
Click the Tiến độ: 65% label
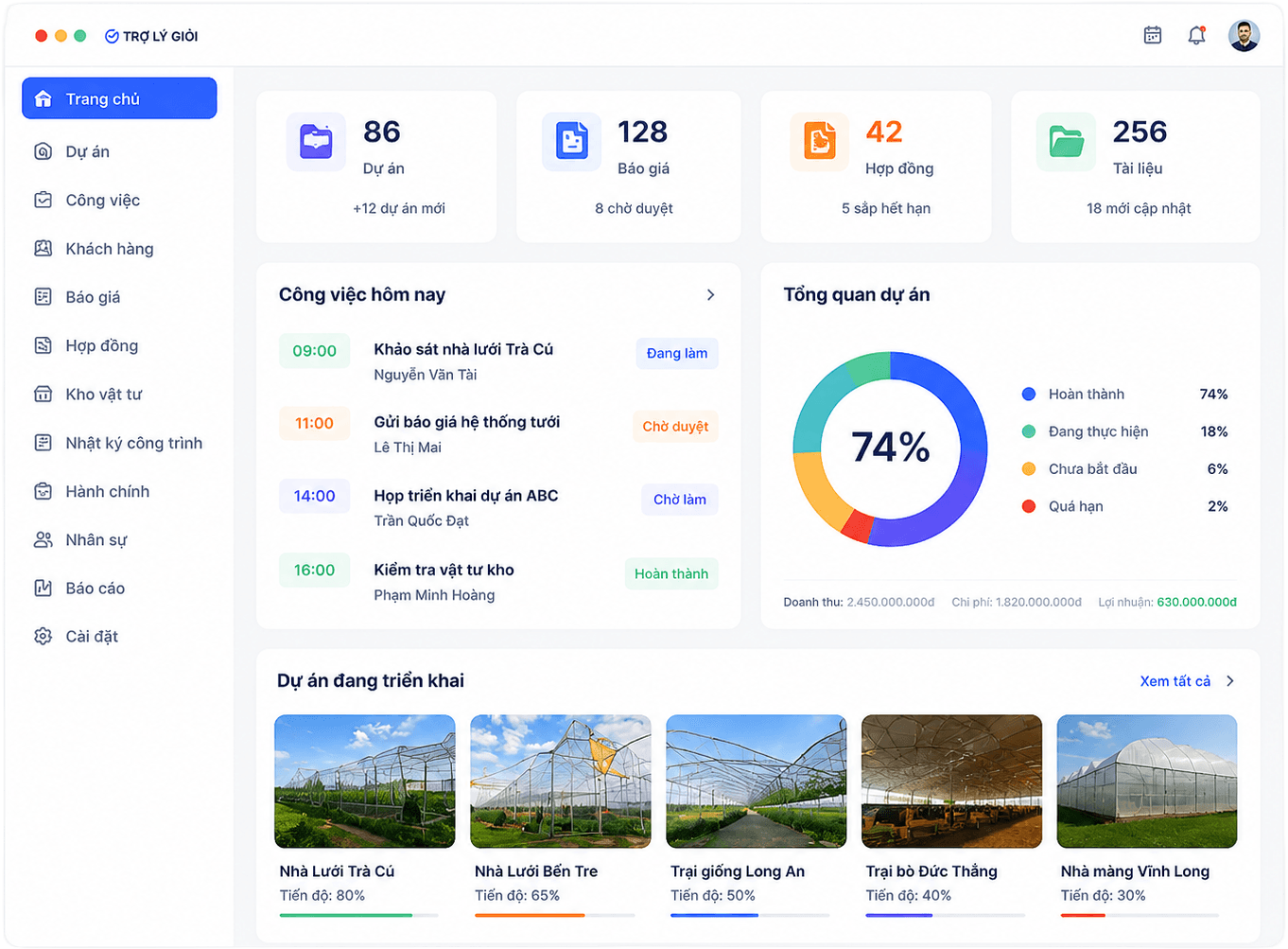[x=517, y=895]
